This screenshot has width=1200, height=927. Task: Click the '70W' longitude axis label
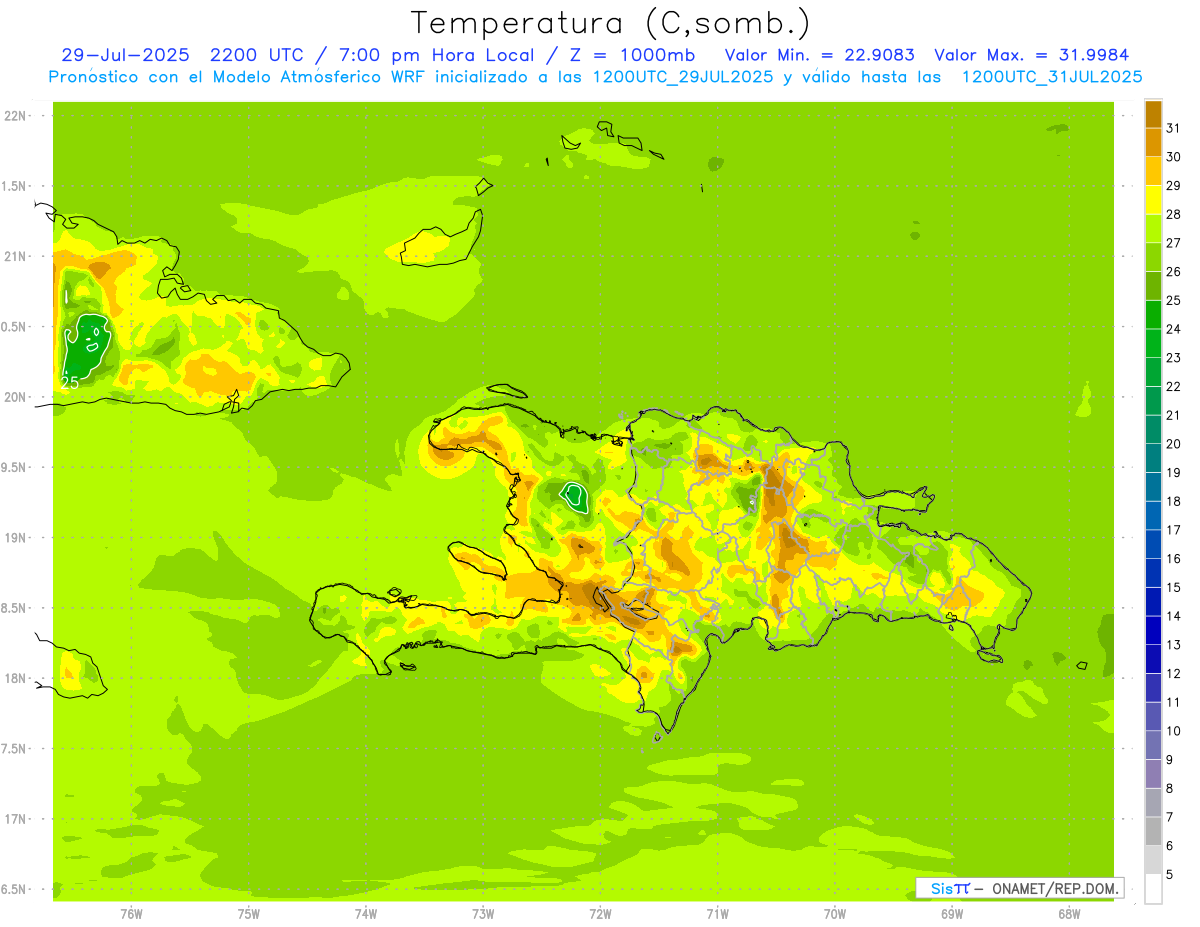coord(835,914)
